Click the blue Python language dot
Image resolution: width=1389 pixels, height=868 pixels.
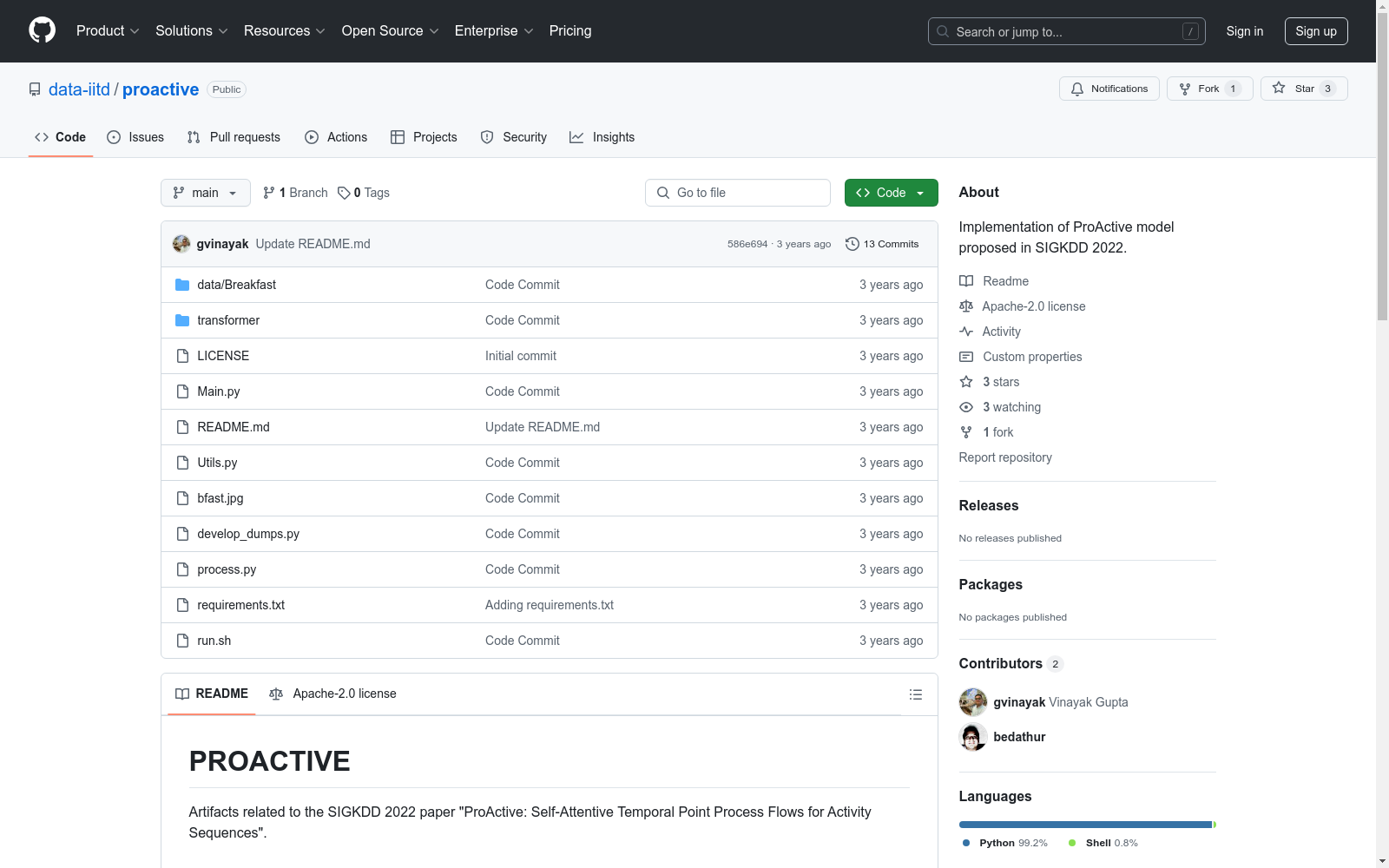966,843
